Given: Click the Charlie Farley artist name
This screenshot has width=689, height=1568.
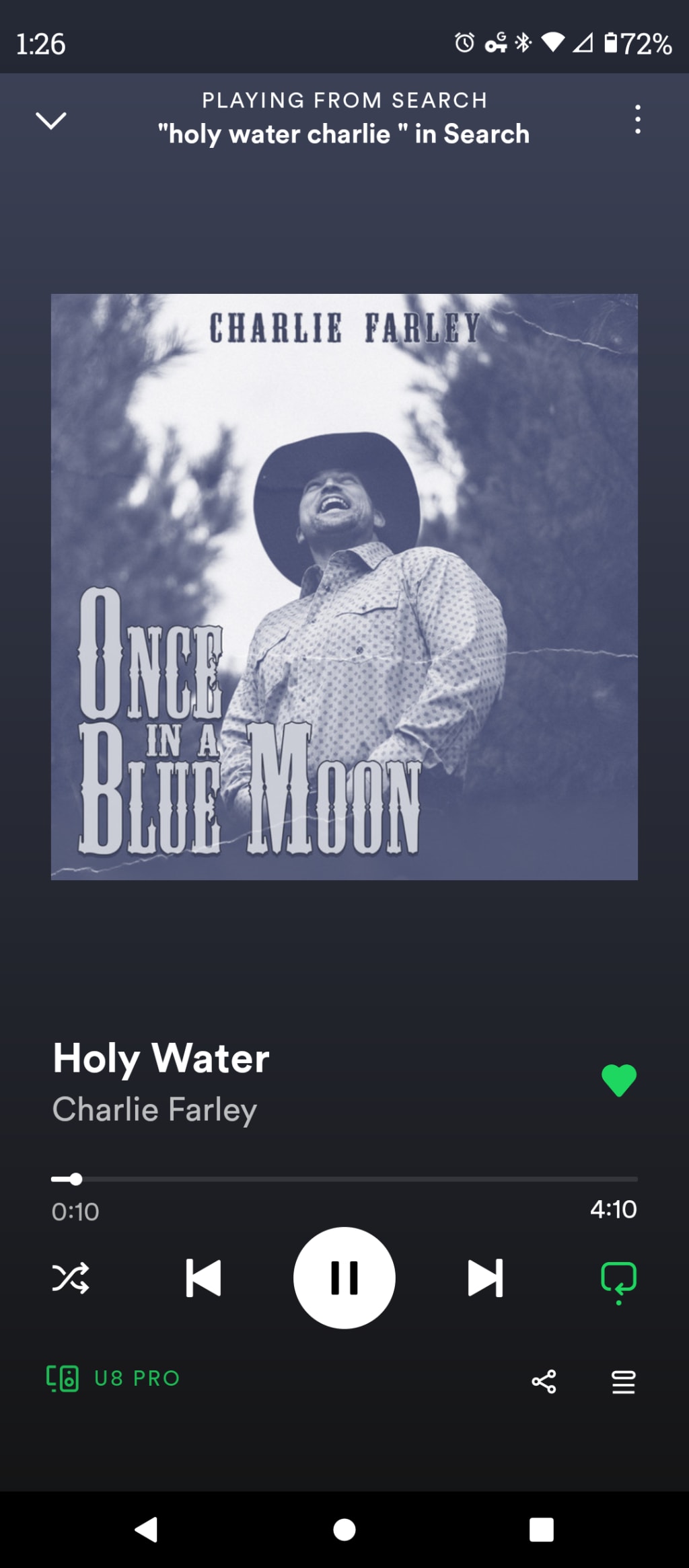Looking at the screenshot, I should (155, 1109).
